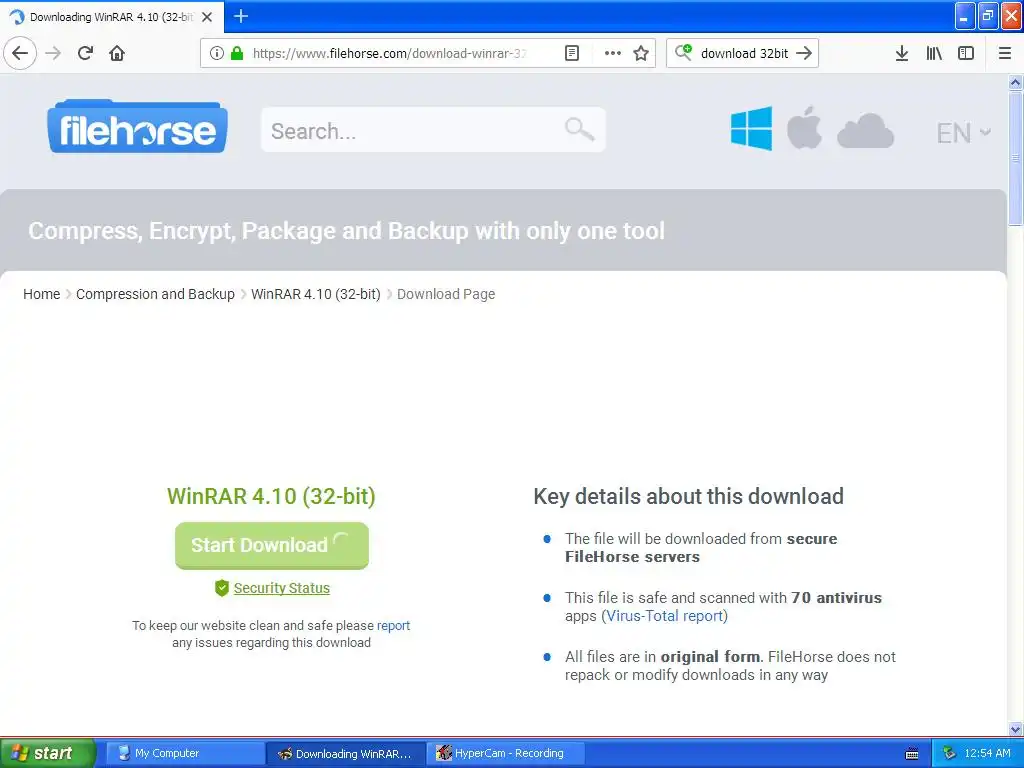Click the search engine magnifier icon

[x=683, y=52]
